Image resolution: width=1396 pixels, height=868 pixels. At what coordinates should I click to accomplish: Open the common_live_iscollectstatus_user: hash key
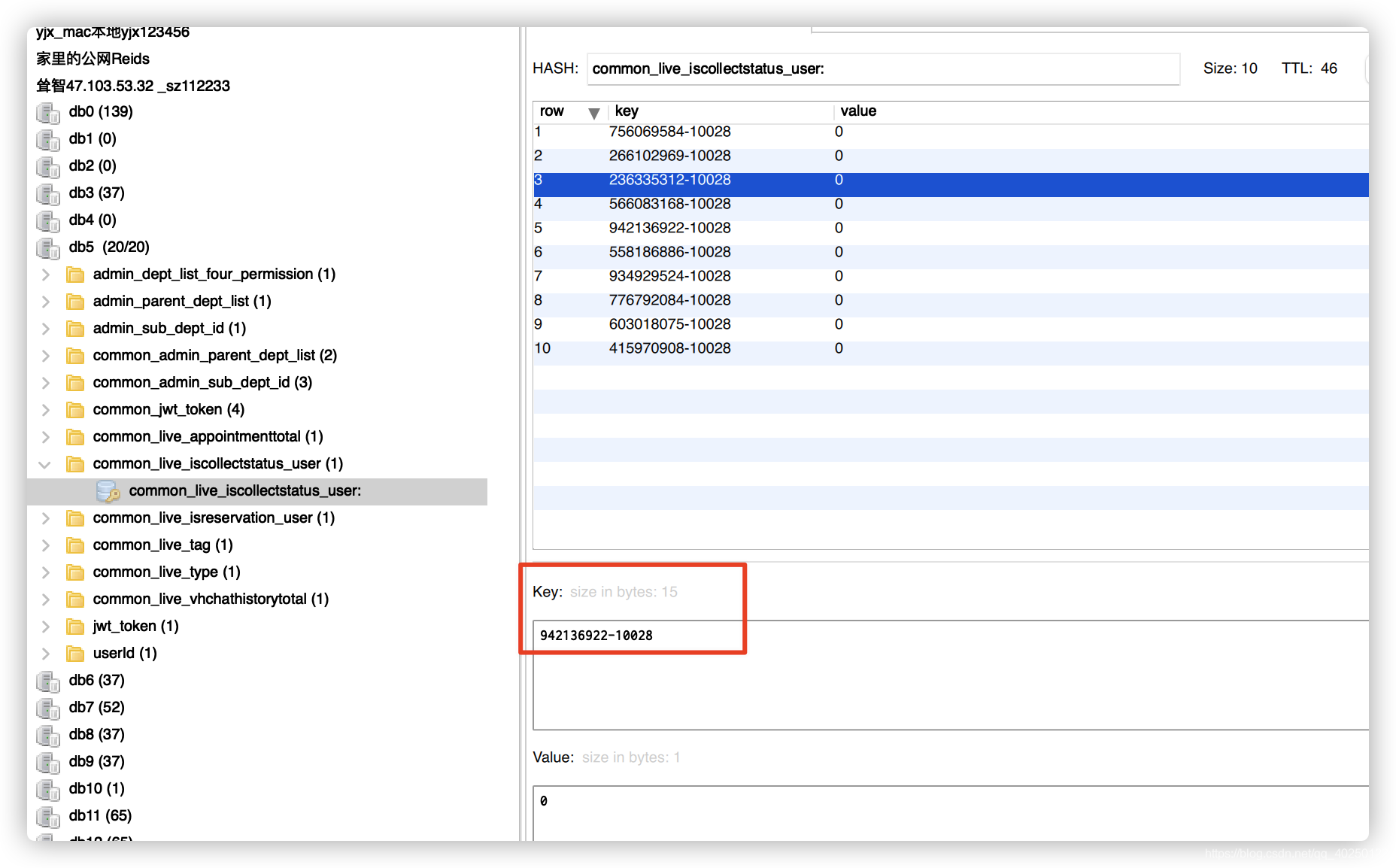tap(244, 491)
